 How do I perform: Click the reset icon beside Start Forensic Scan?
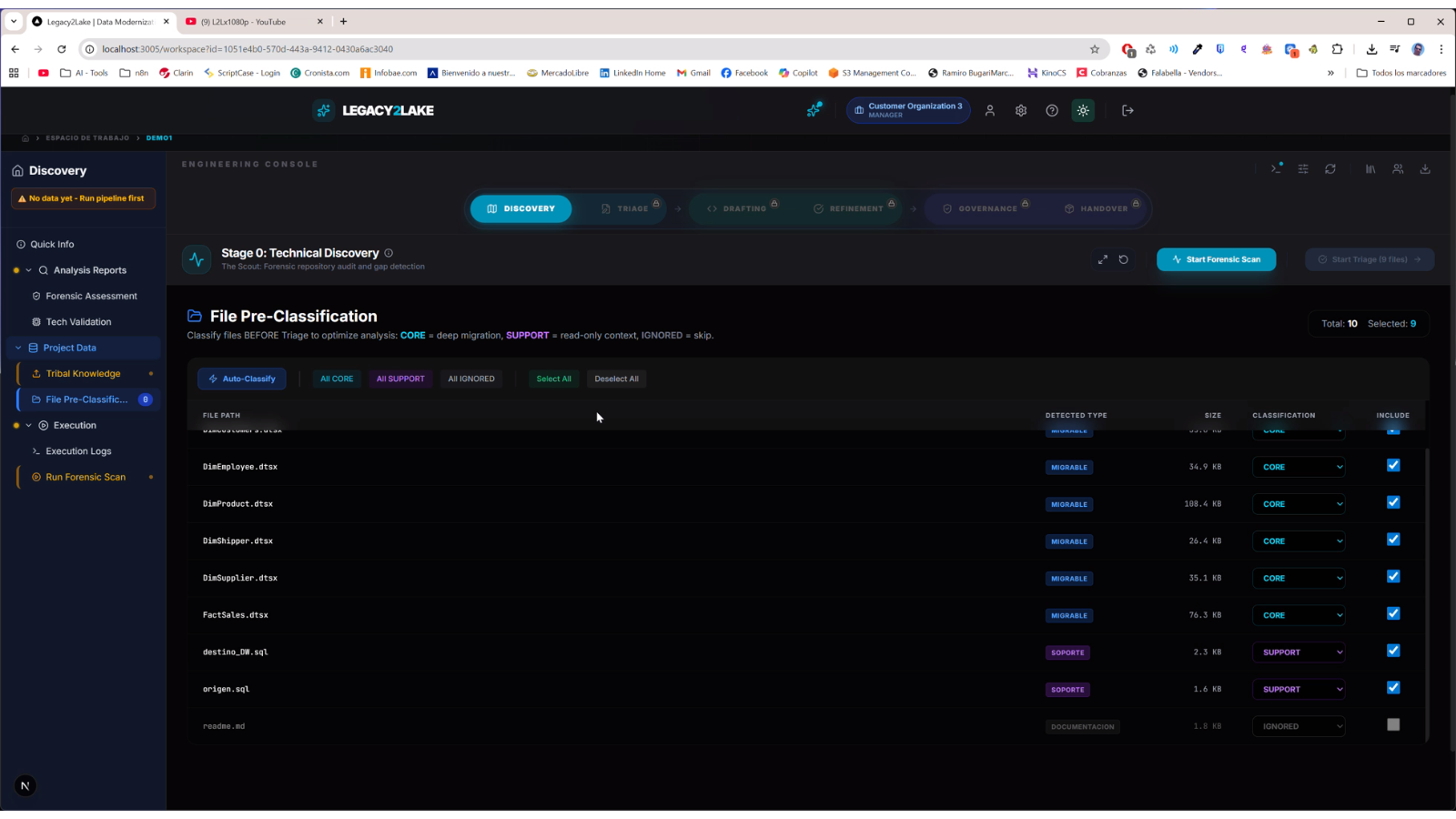tap(1124, 259)
